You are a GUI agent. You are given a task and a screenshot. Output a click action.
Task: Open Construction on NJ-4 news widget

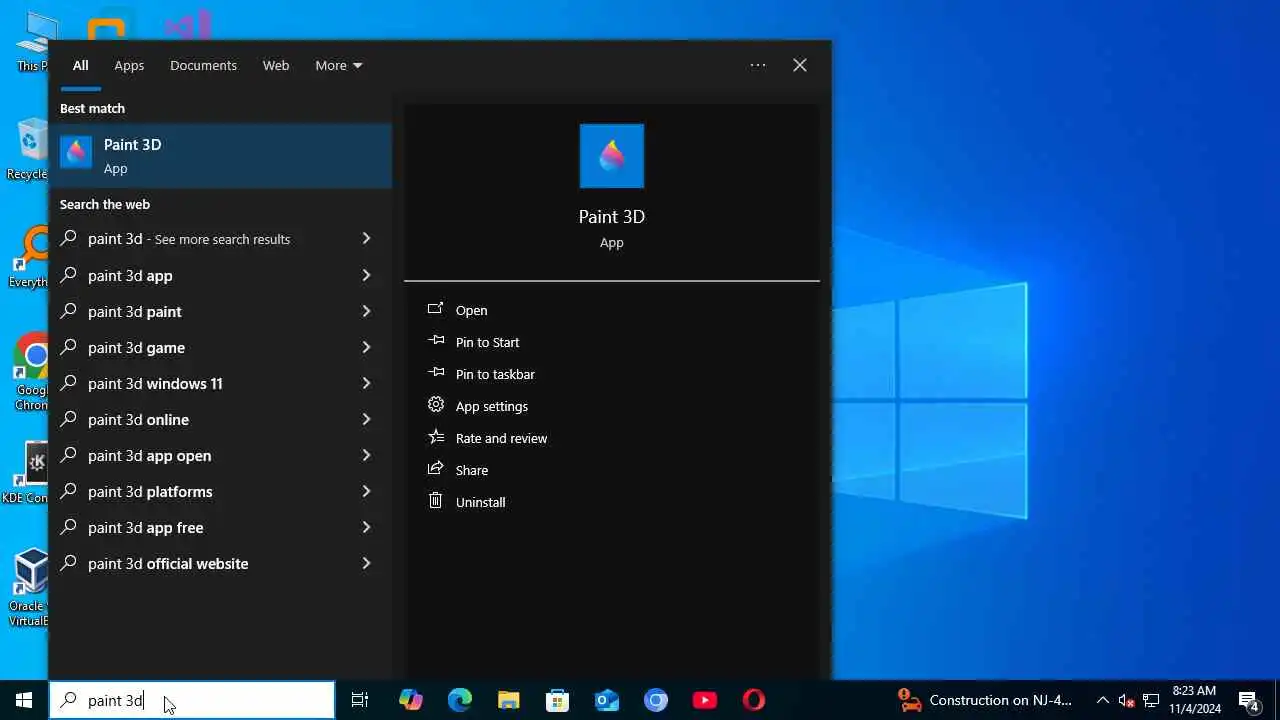tap(985, 700)
